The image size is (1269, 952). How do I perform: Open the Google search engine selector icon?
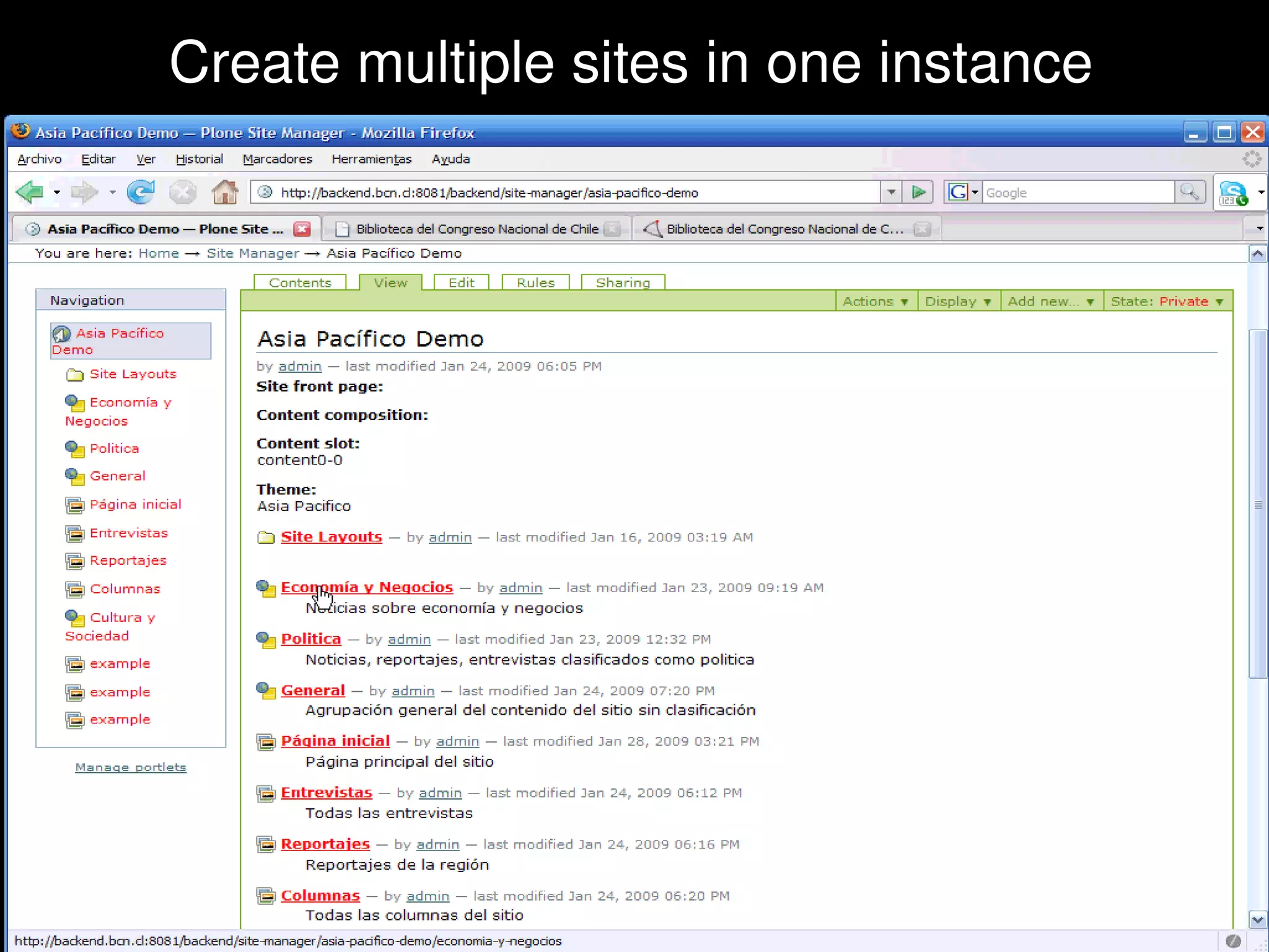coord(963,193)
